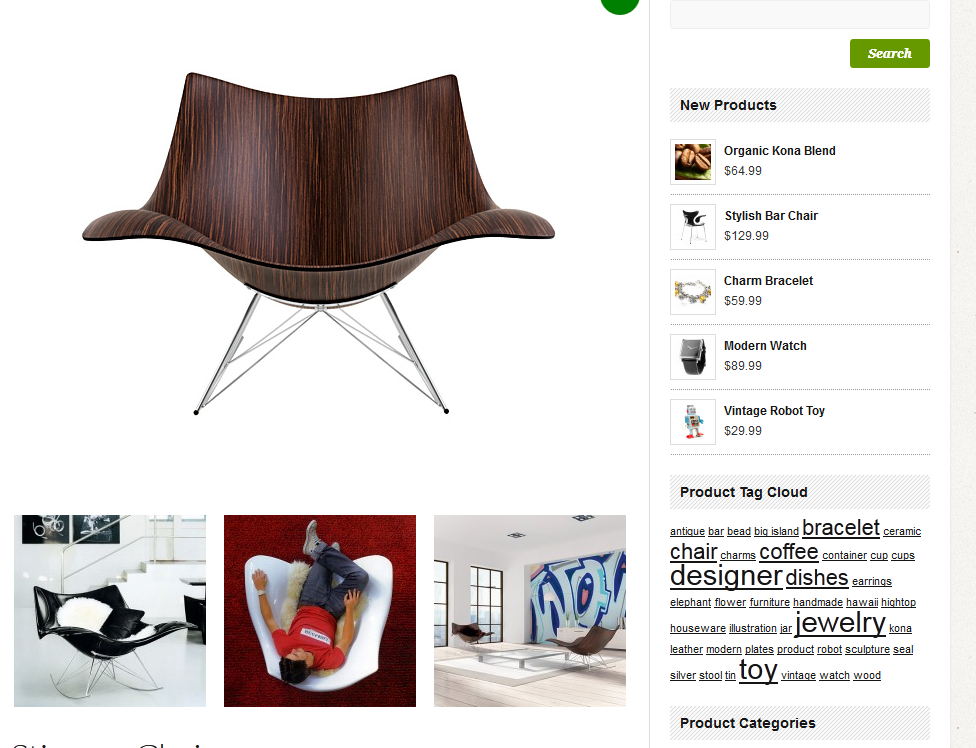Screen dimensions: 976x748
Task: Click the 'dishes' tag link
Action: (817, 578)
